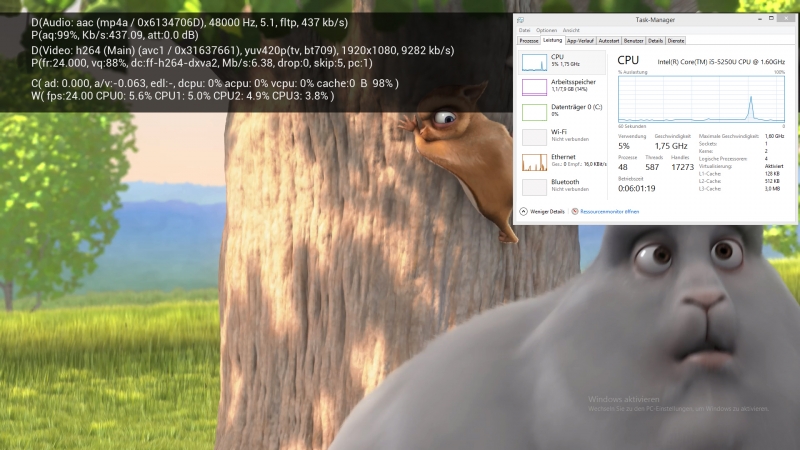Click the 5% Verwendung value
The image size is (800, 450).
(623, 146)
